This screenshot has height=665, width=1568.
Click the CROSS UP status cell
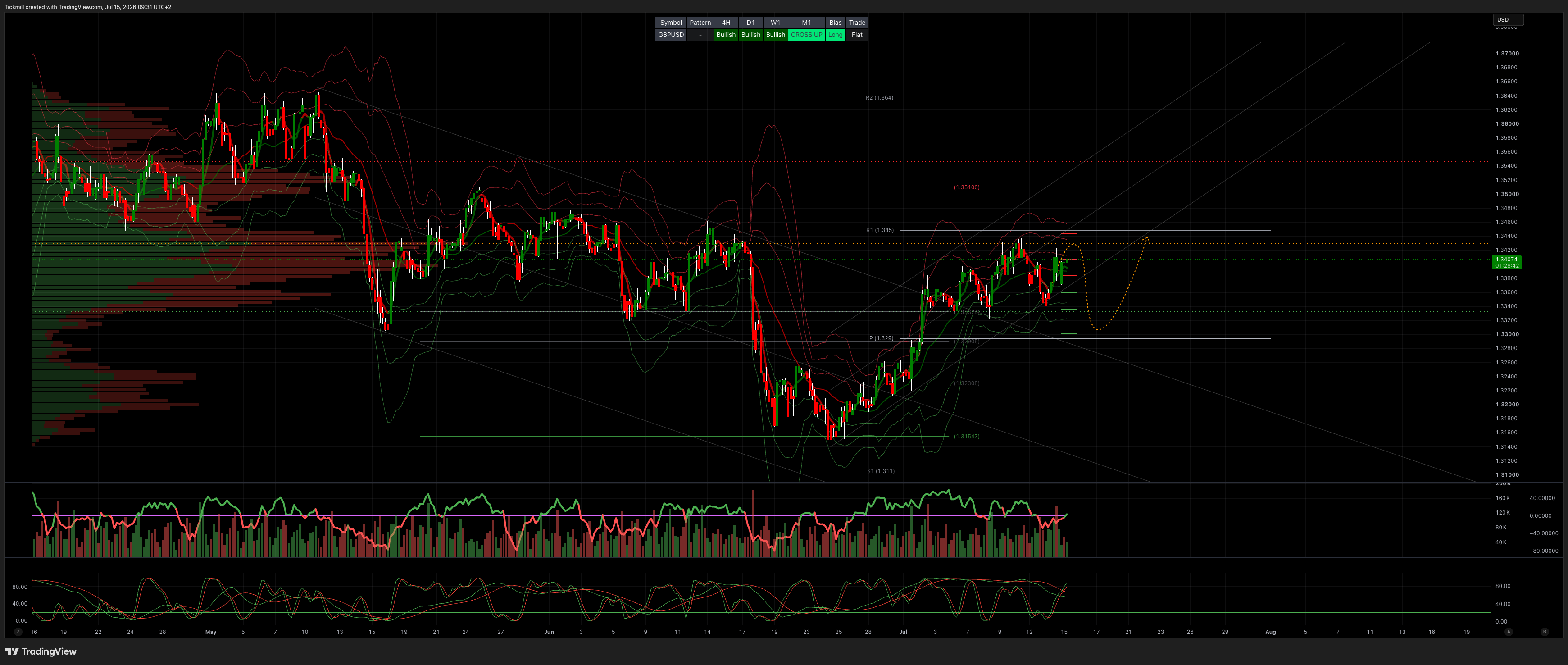pyautogui.click(x=806, y=35)
